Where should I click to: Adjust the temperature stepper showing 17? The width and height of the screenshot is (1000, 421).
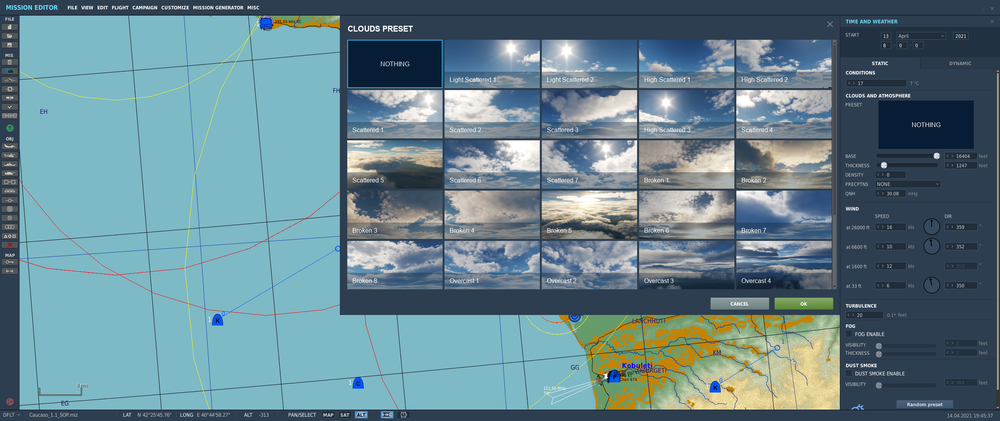pyautogui.click(x=876, y=83)
